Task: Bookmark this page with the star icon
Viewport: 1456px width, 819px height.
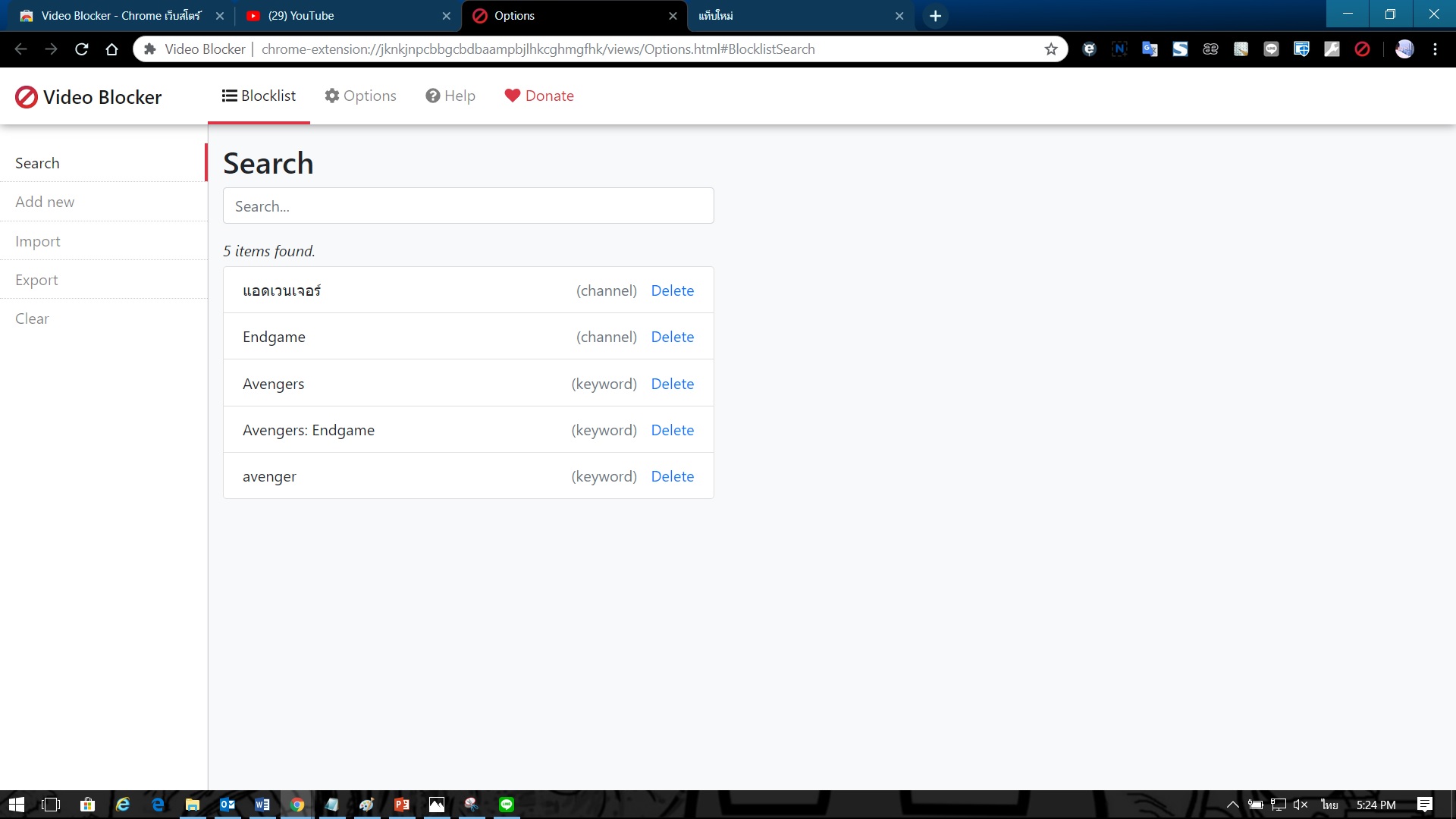Action: tap(1051, 49)
